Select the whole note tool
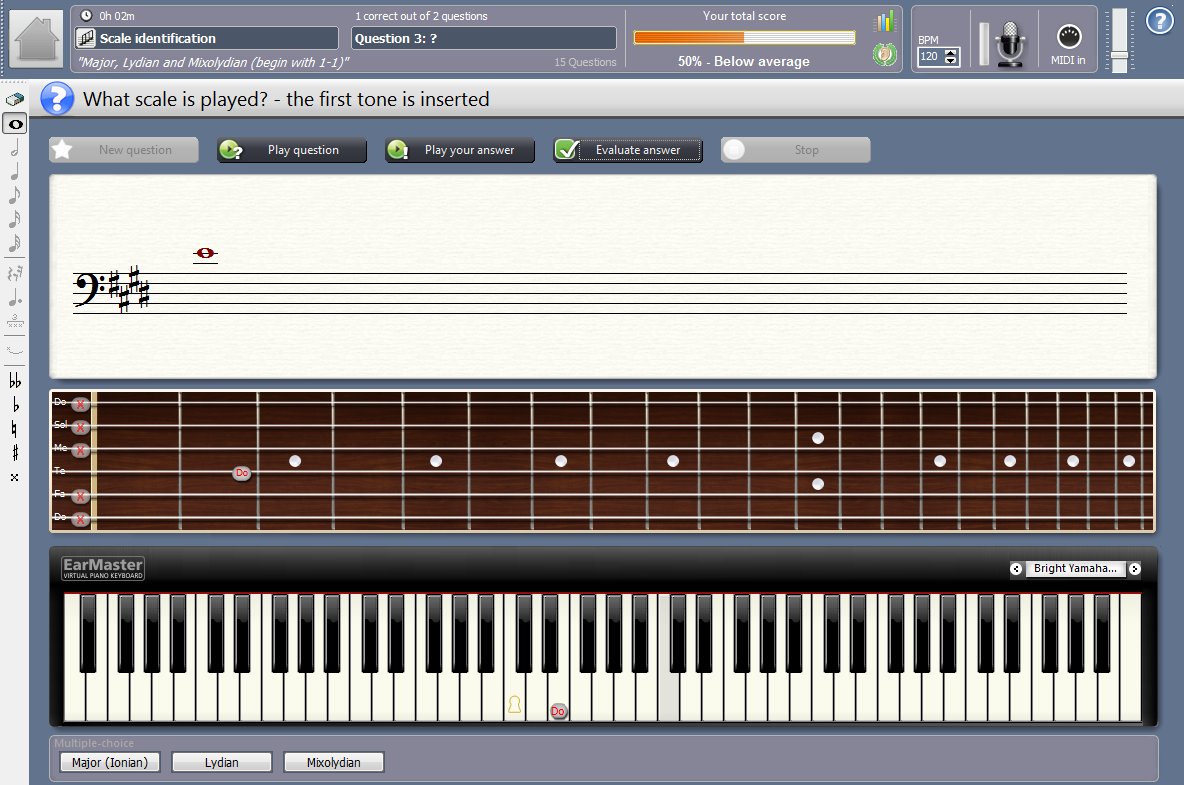This screenshot has height=785, width=1184. [x=15, y=124]
